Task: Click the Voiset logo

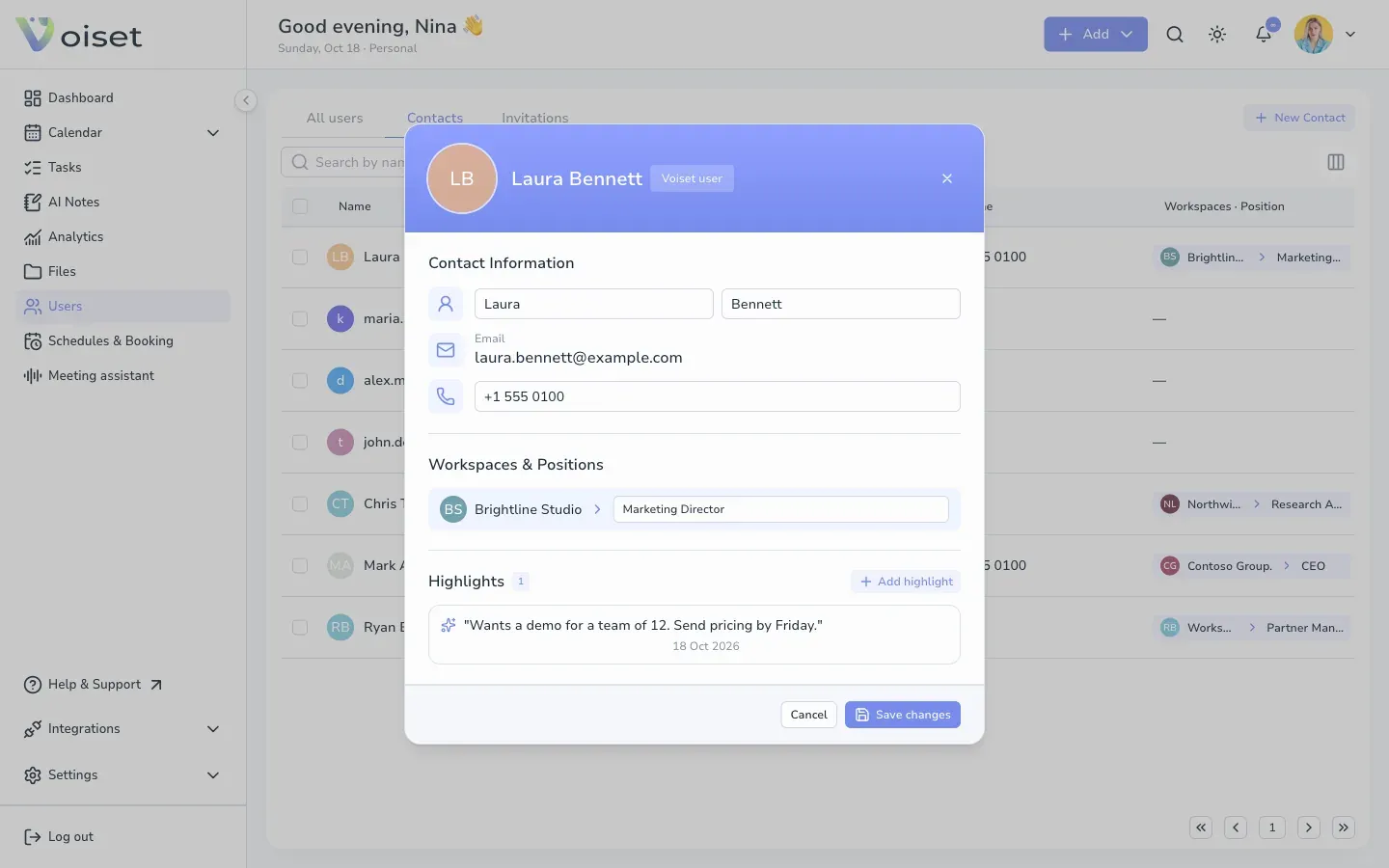Action: [79, 35]
